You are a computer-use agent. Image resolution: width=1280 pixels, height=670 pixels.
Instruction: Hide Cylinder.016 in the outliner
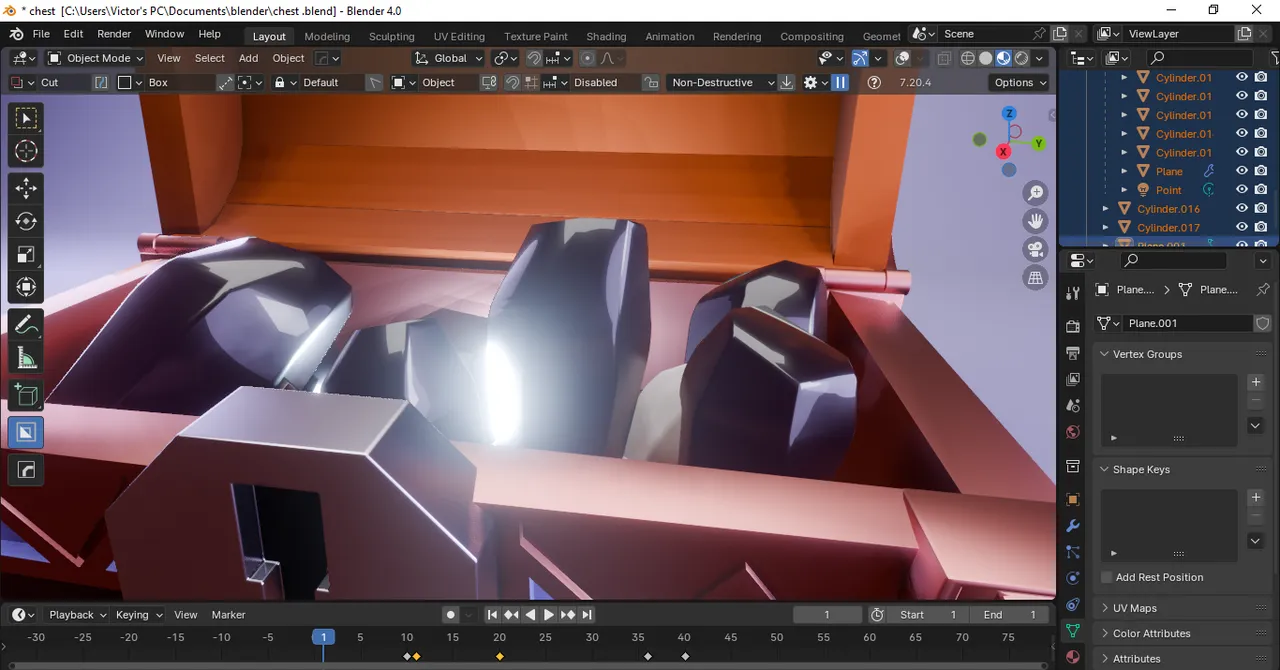[1242, 209]
